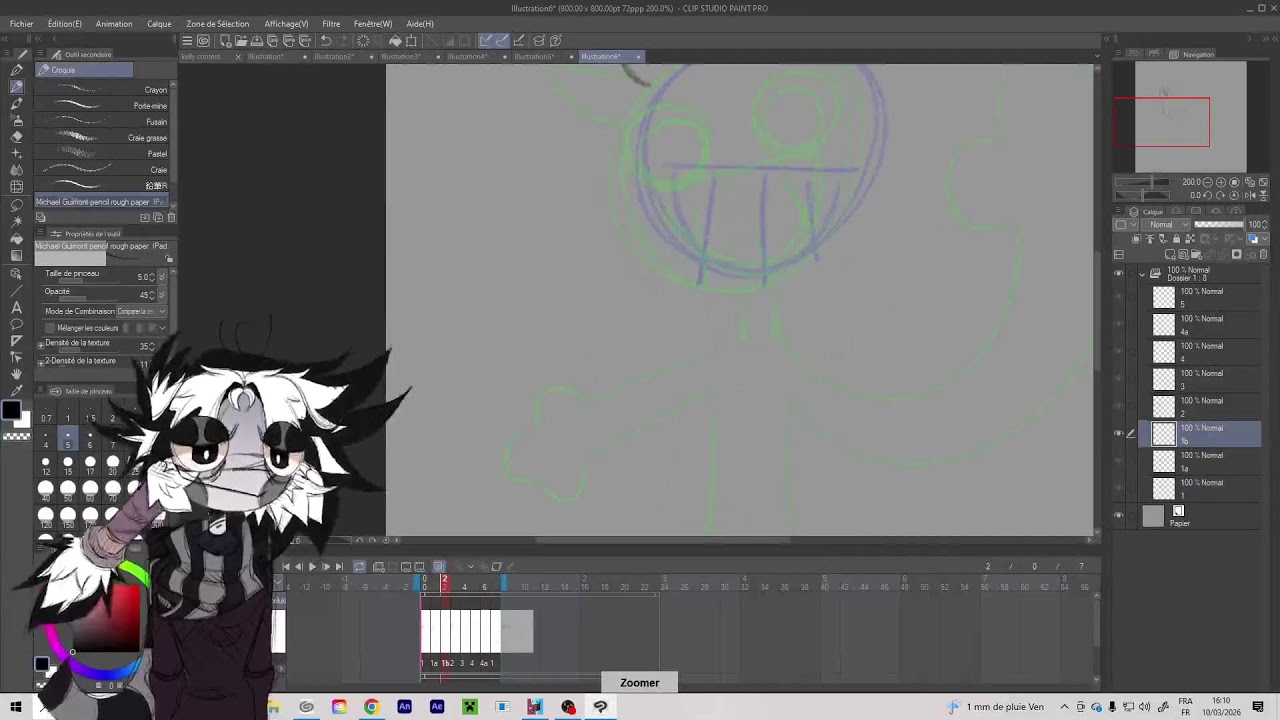This screenshot has width=1280, height=720.
Task: Select the Fusain sub tool
Action: (104, 122)
